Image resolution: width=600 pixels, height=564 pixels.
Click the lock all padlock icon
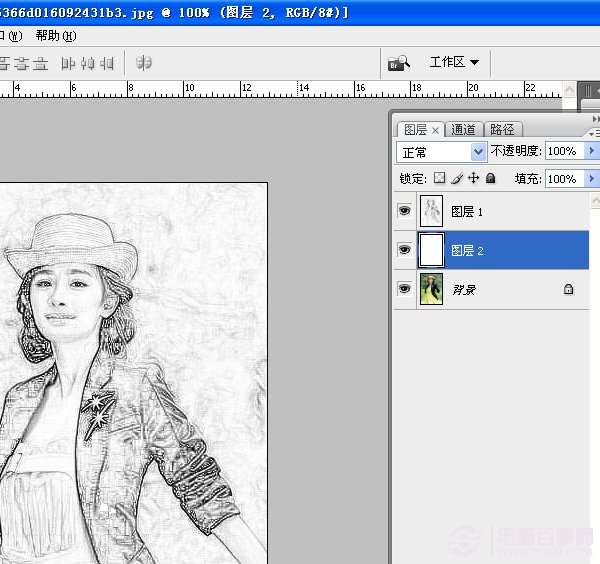[490, 179]
